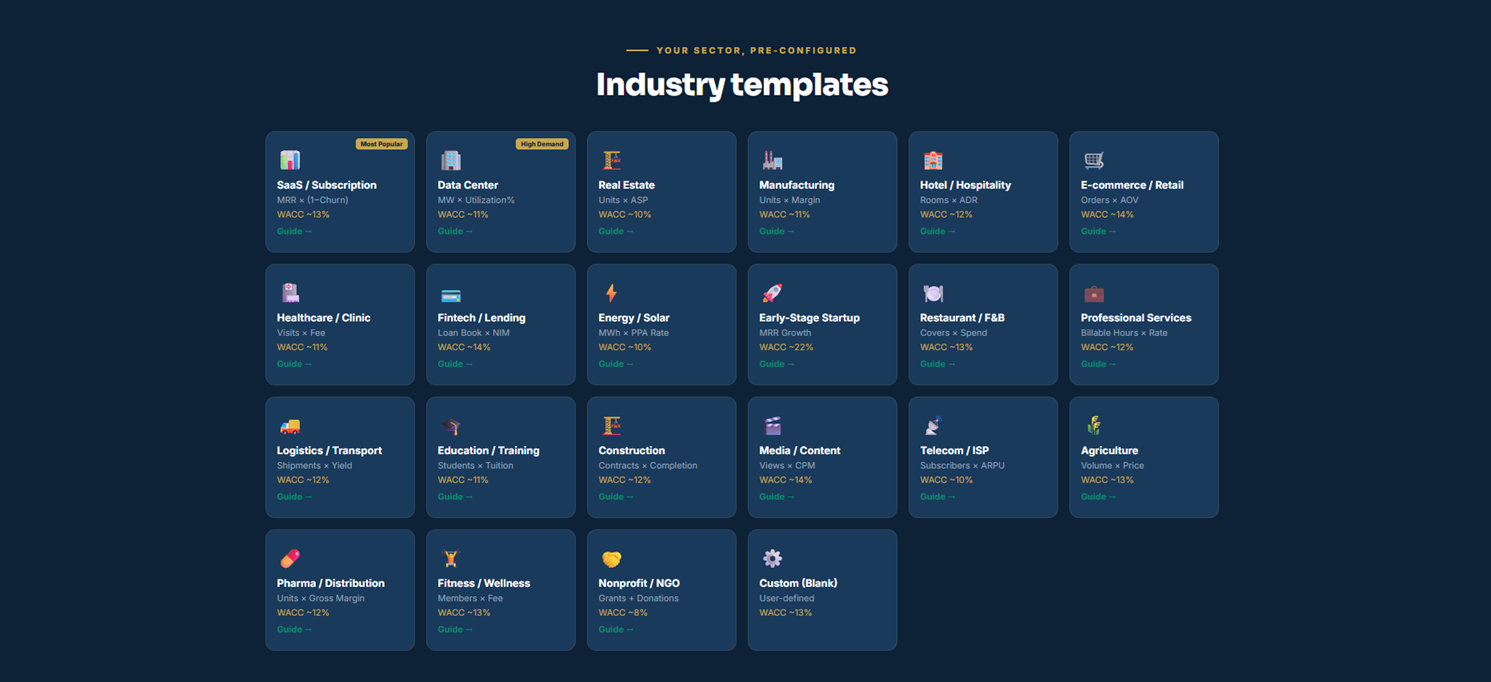Click the Manufacturing factory icon

772,160
